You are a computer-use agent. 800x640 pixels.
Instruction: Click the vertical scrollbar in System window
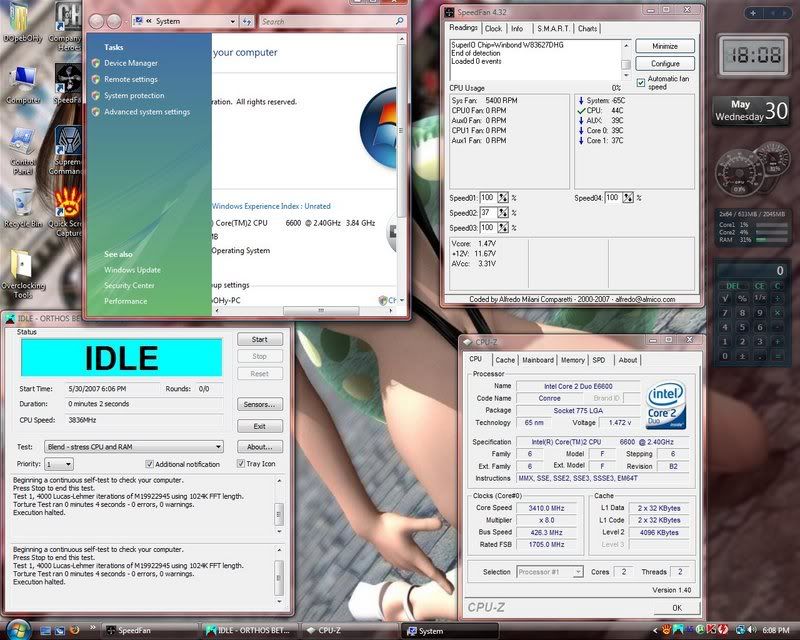[402, 130]
